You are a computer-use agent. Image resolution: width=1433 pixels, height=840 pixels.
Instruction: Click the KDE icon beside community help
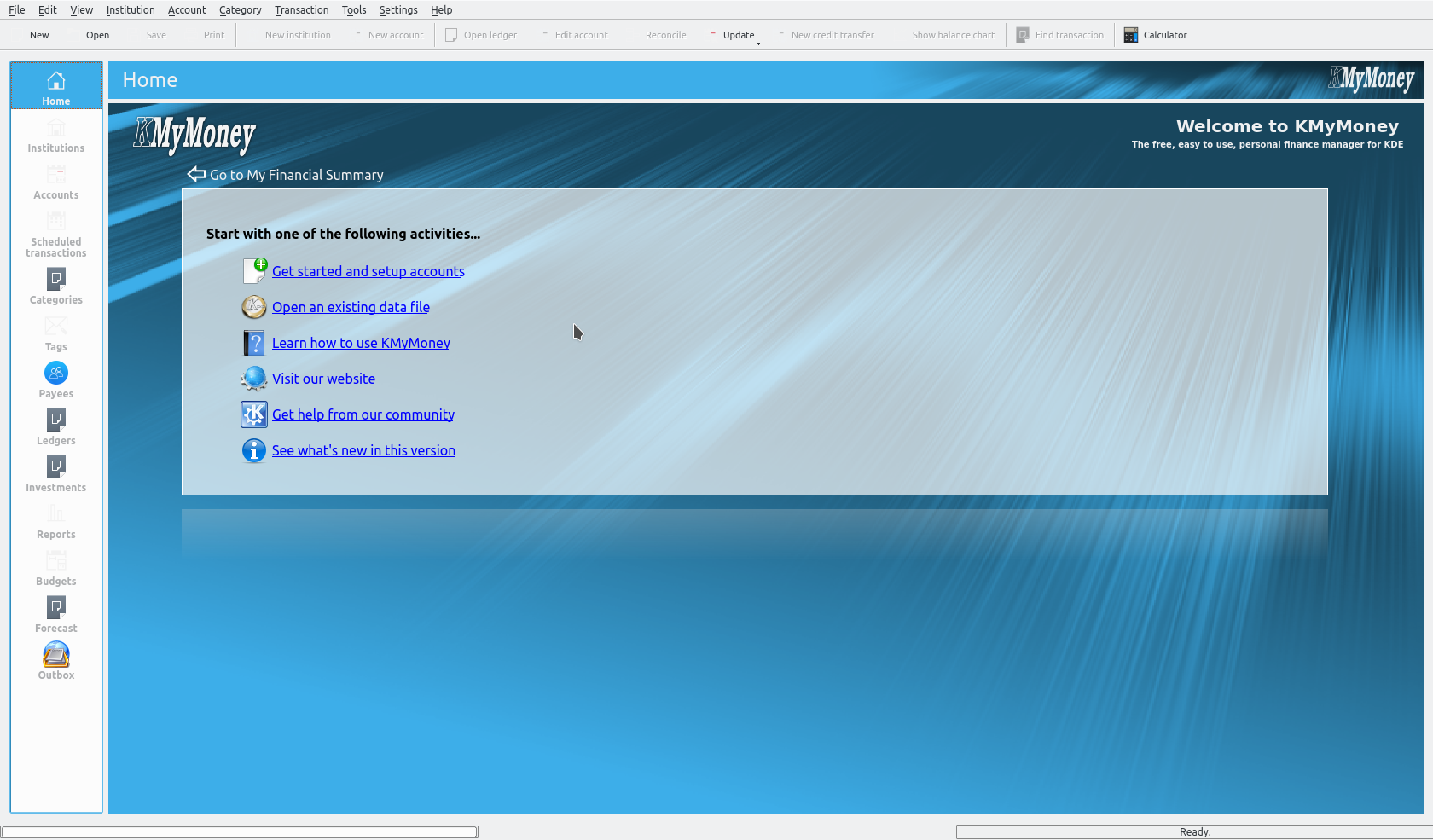[x=254, y=414]
